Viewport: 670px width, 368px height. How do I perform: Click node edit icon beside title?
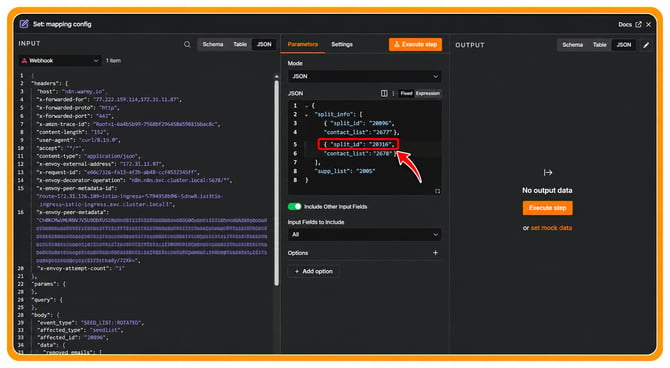tap(24, 24)
